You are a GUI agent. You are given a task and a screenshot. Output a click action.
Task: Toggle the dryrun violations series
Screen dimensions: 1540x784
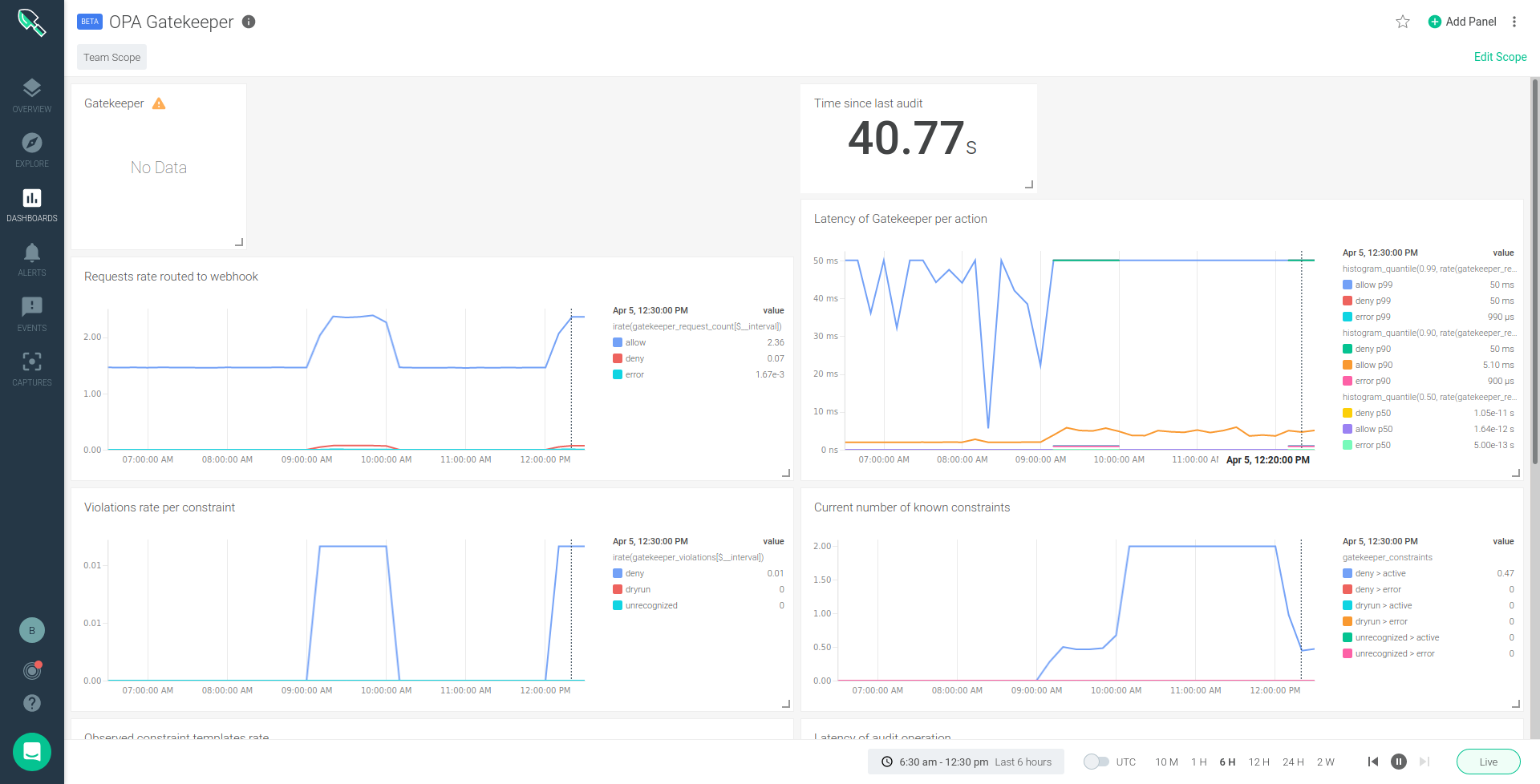coord(698,589)
